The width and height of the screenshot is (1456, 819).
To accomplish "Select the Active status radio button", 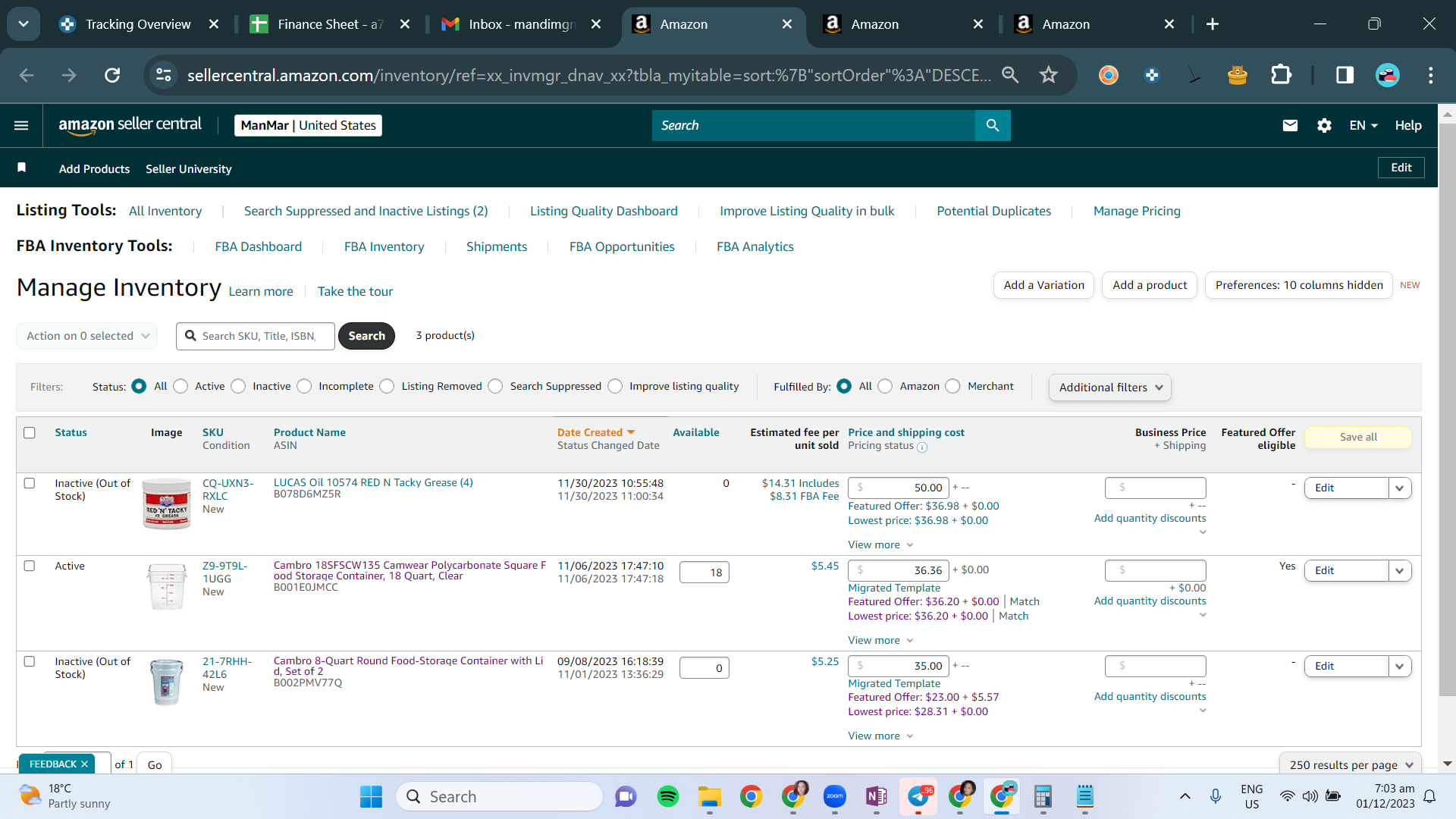I will coord(180,387).
